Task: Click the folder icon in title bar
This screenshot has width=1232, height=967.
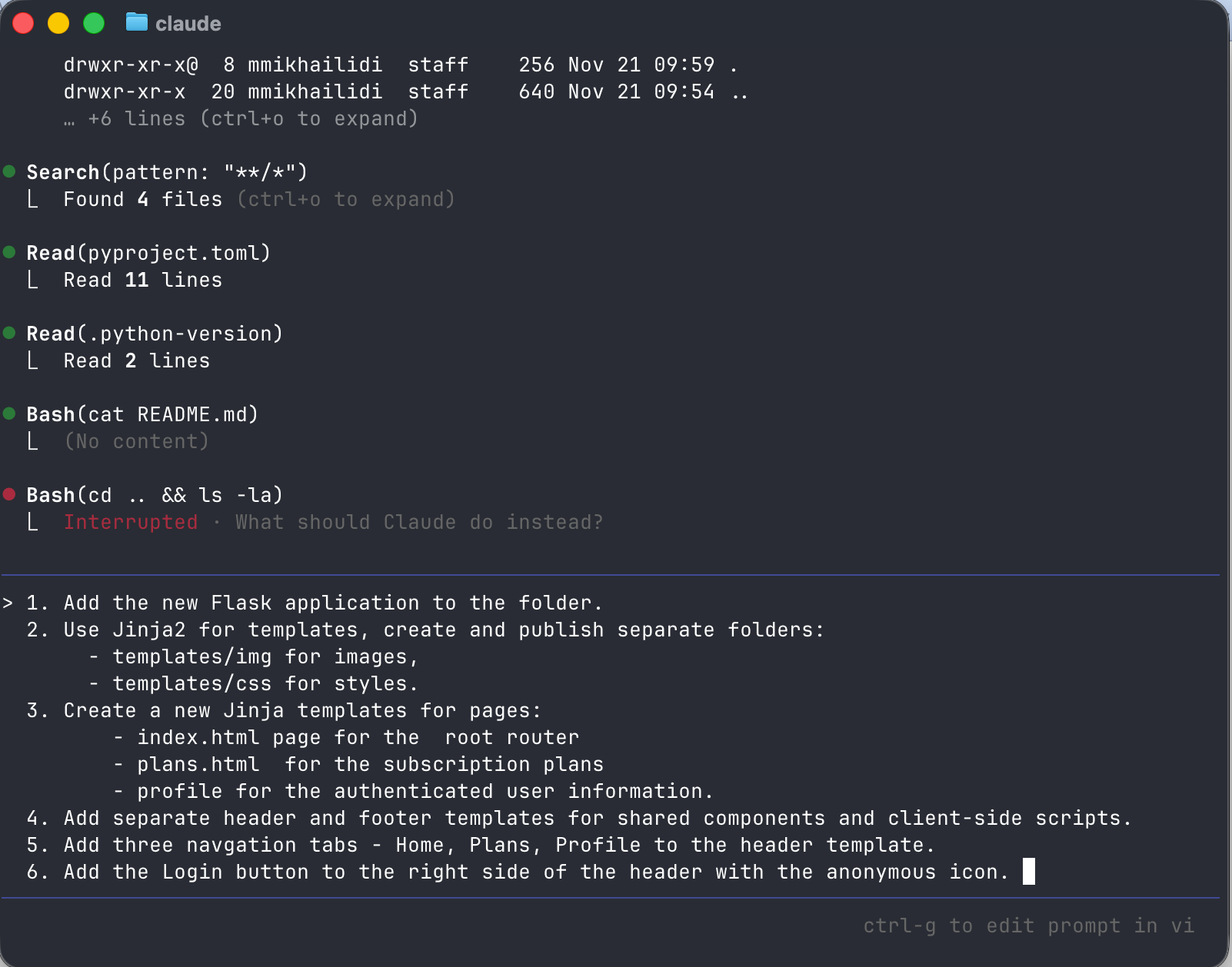Action: click(x=136, y=22)
